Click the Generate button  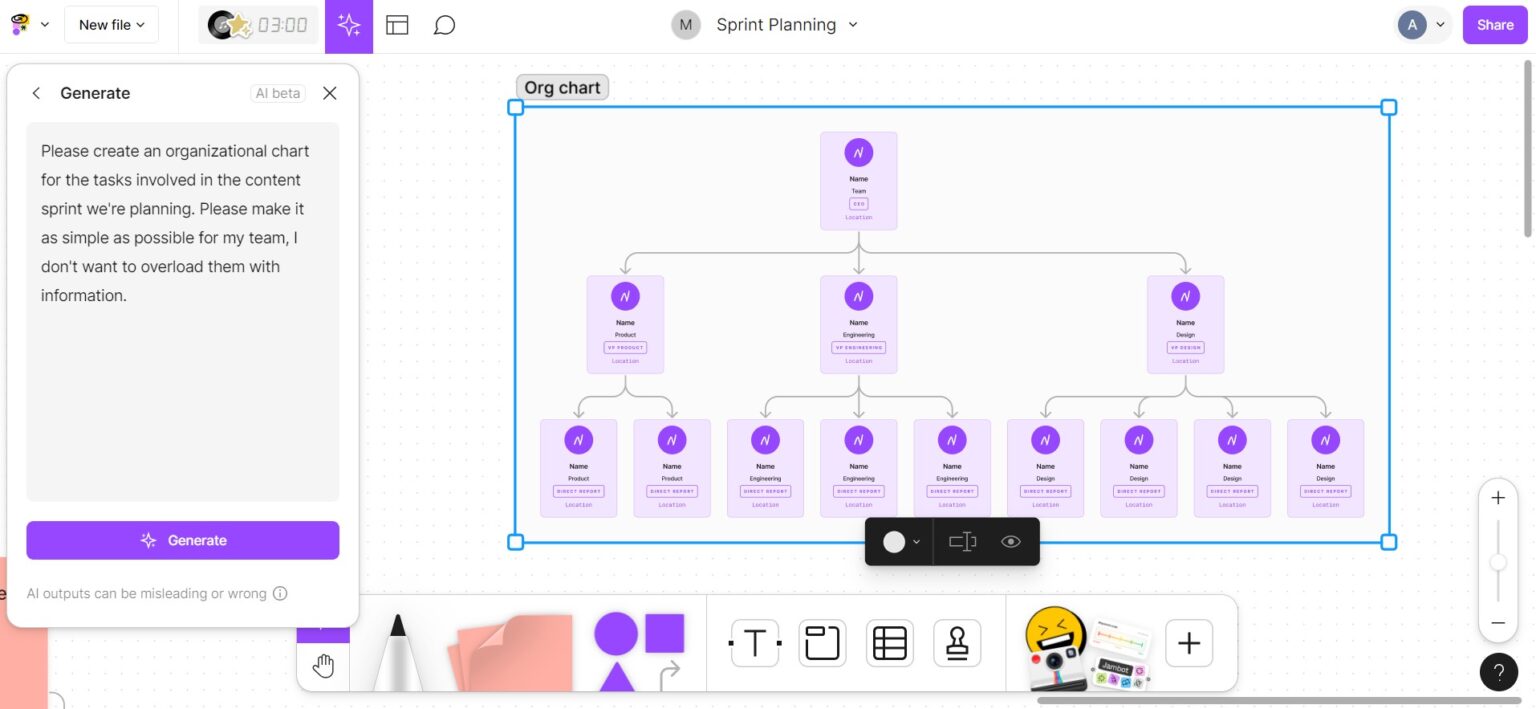183,540
